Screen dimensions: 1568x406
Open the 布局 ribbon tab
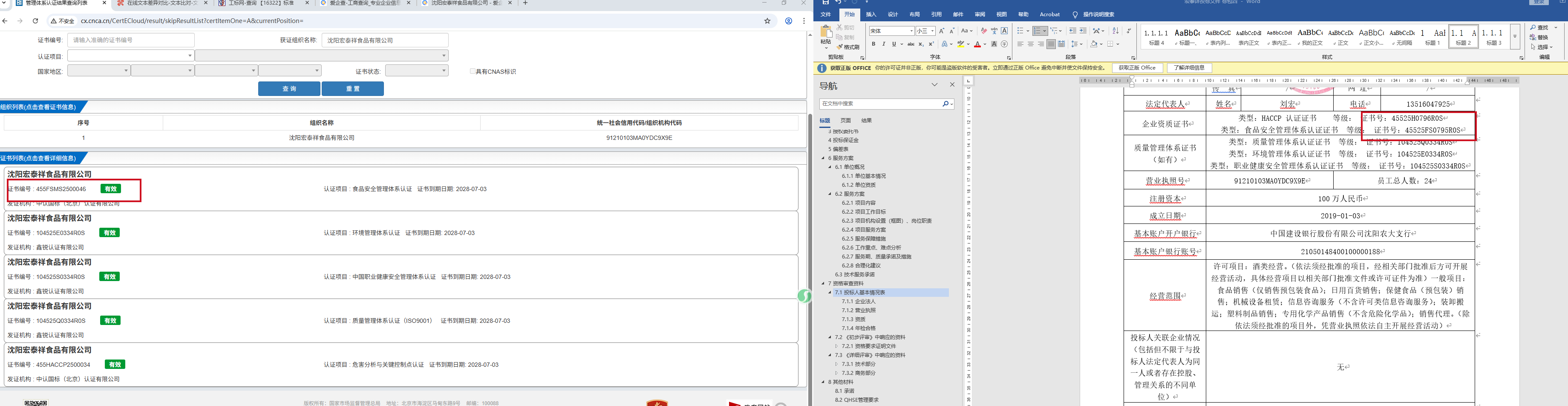point(914,14)
